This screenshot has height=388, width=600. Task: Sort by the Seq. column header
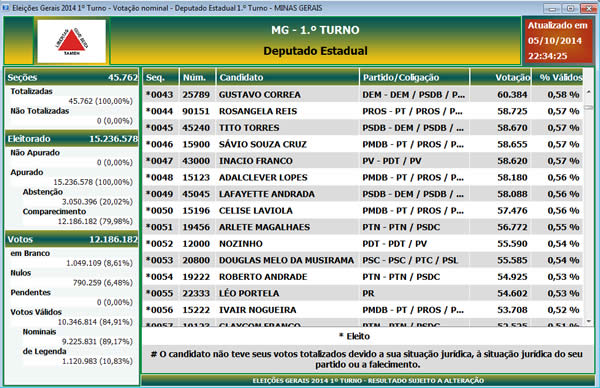[x=161, y=77]
